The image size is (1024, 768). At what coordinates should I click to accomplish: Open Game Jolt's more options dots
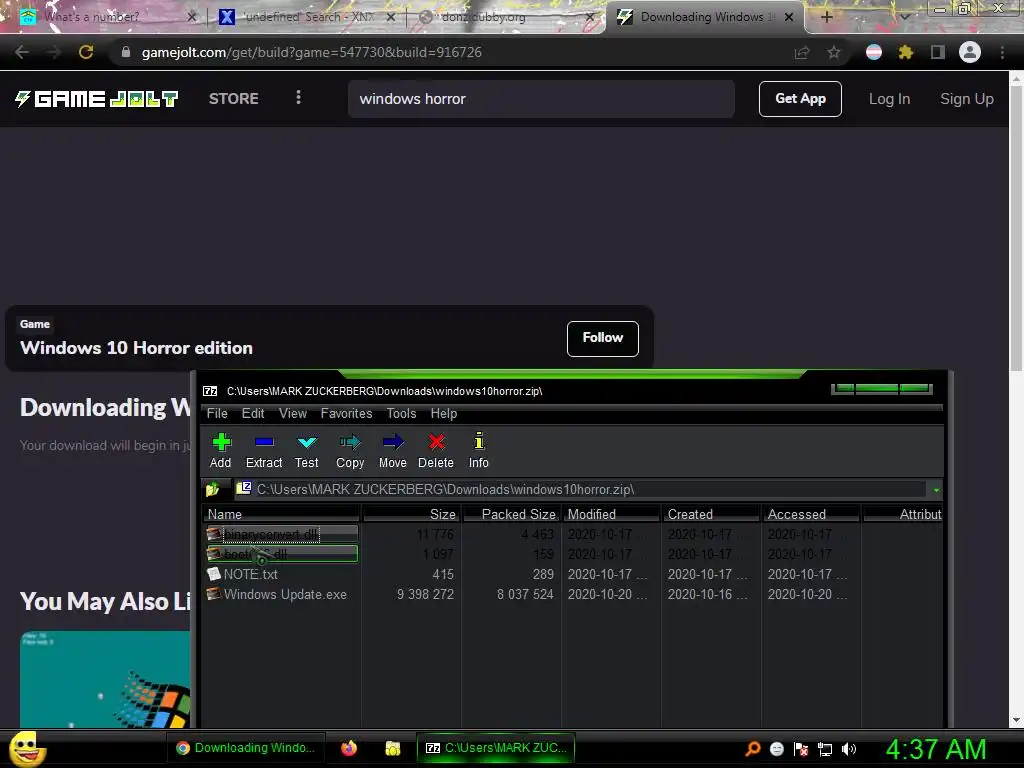tap(298, 97)
